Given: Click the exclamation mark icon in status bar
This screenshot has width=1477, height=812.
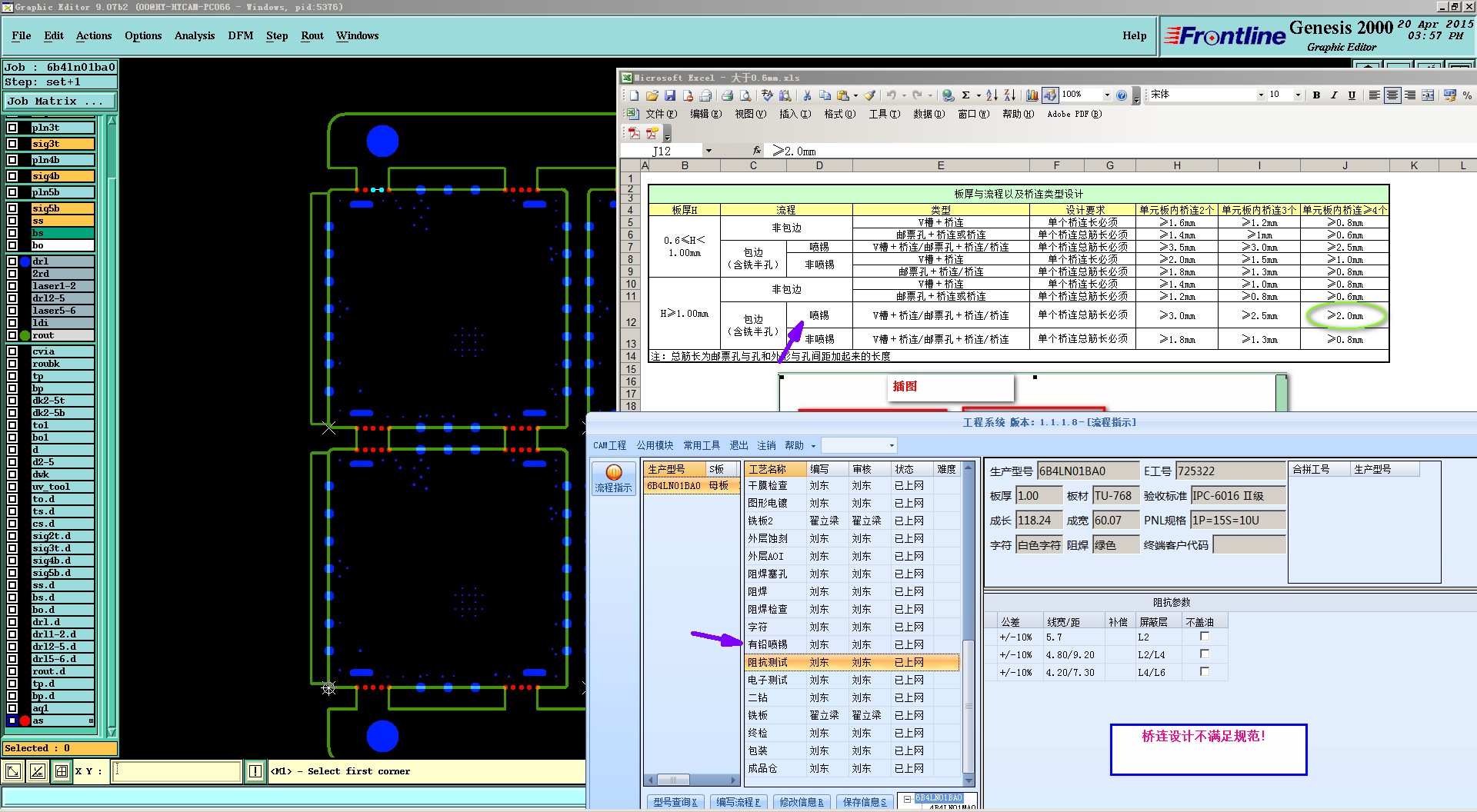Looking at the screenshot, I should point(255,771).
